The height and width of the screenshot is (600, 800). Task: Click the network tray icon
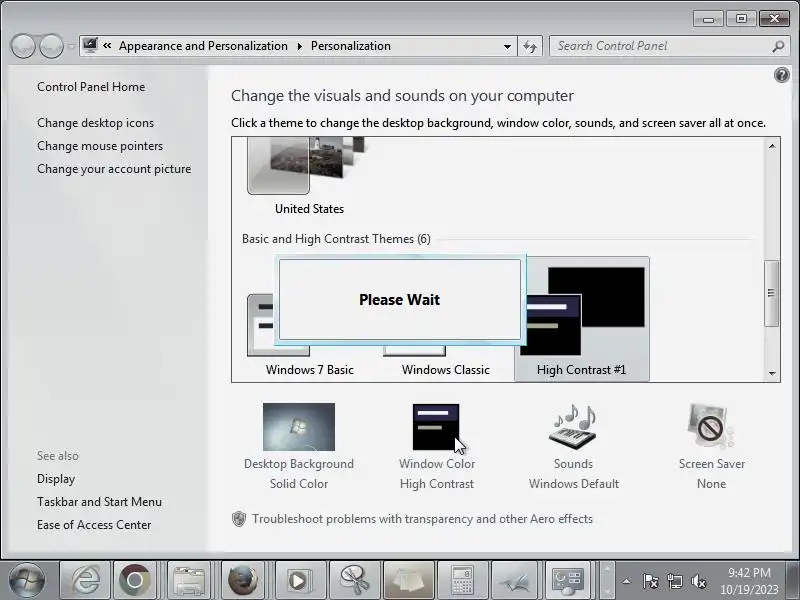click(674, 581)
